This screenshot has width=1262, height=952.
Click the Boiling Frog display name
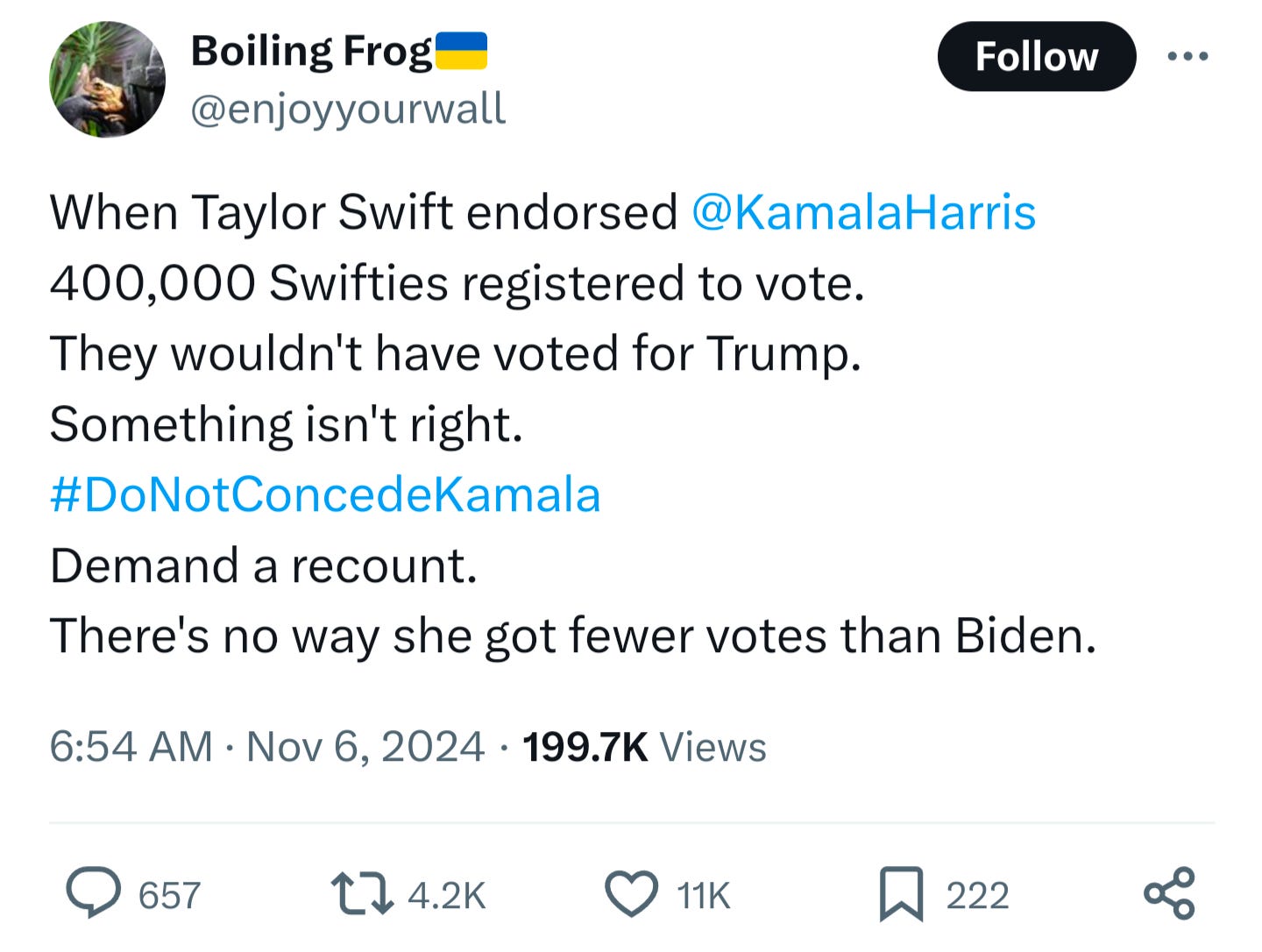pos(311,51)
